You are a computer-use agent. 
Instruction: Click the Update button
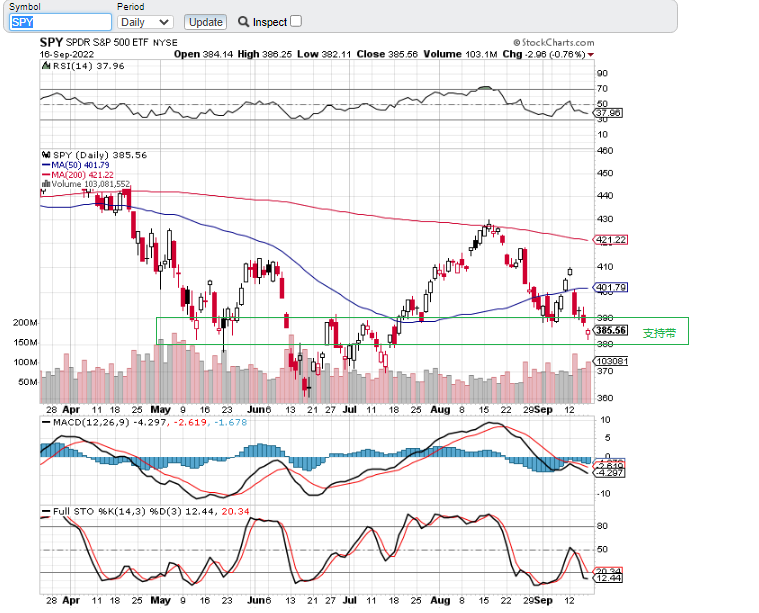205,22
